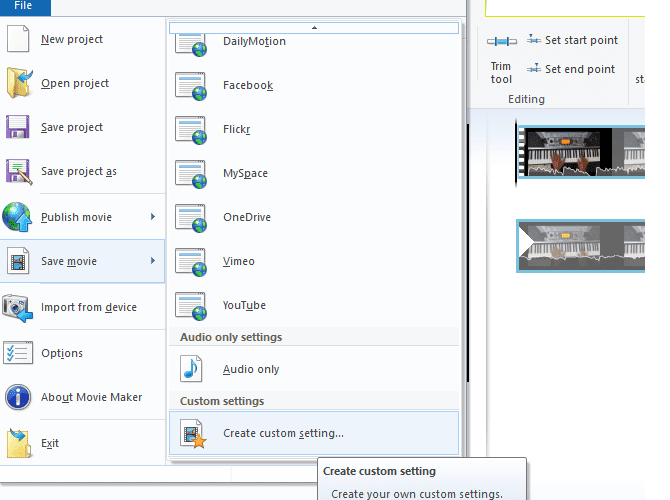Open the Save movie menu entry
The image size is (670, 500).
(x=83, y=261)
